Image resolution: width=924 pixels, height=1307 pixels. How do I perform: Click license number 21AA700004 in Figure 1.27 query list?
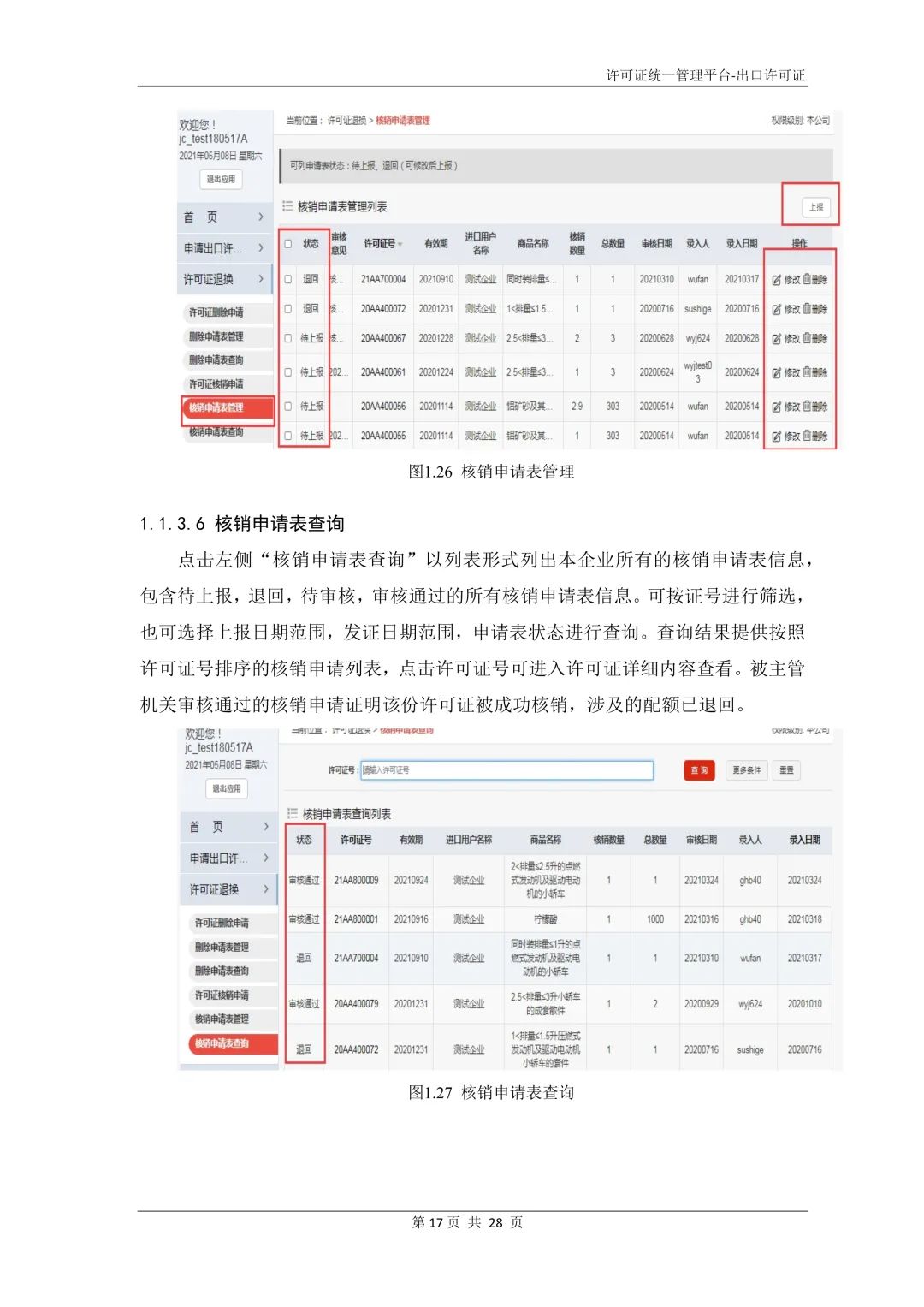click(356, 959)
